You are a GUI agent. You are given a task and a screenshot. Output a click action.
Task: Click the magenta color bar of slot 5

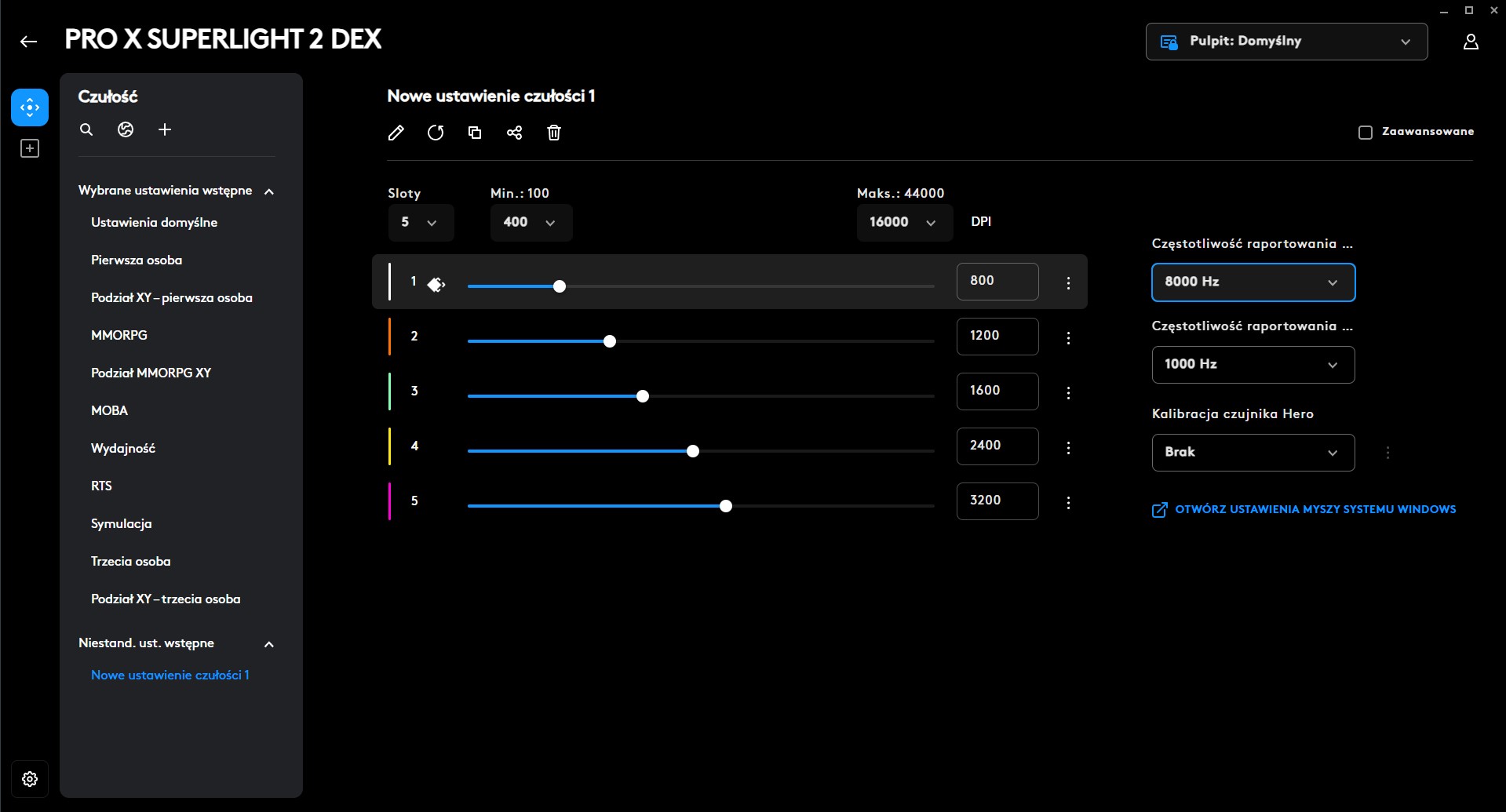click(389, 501)
